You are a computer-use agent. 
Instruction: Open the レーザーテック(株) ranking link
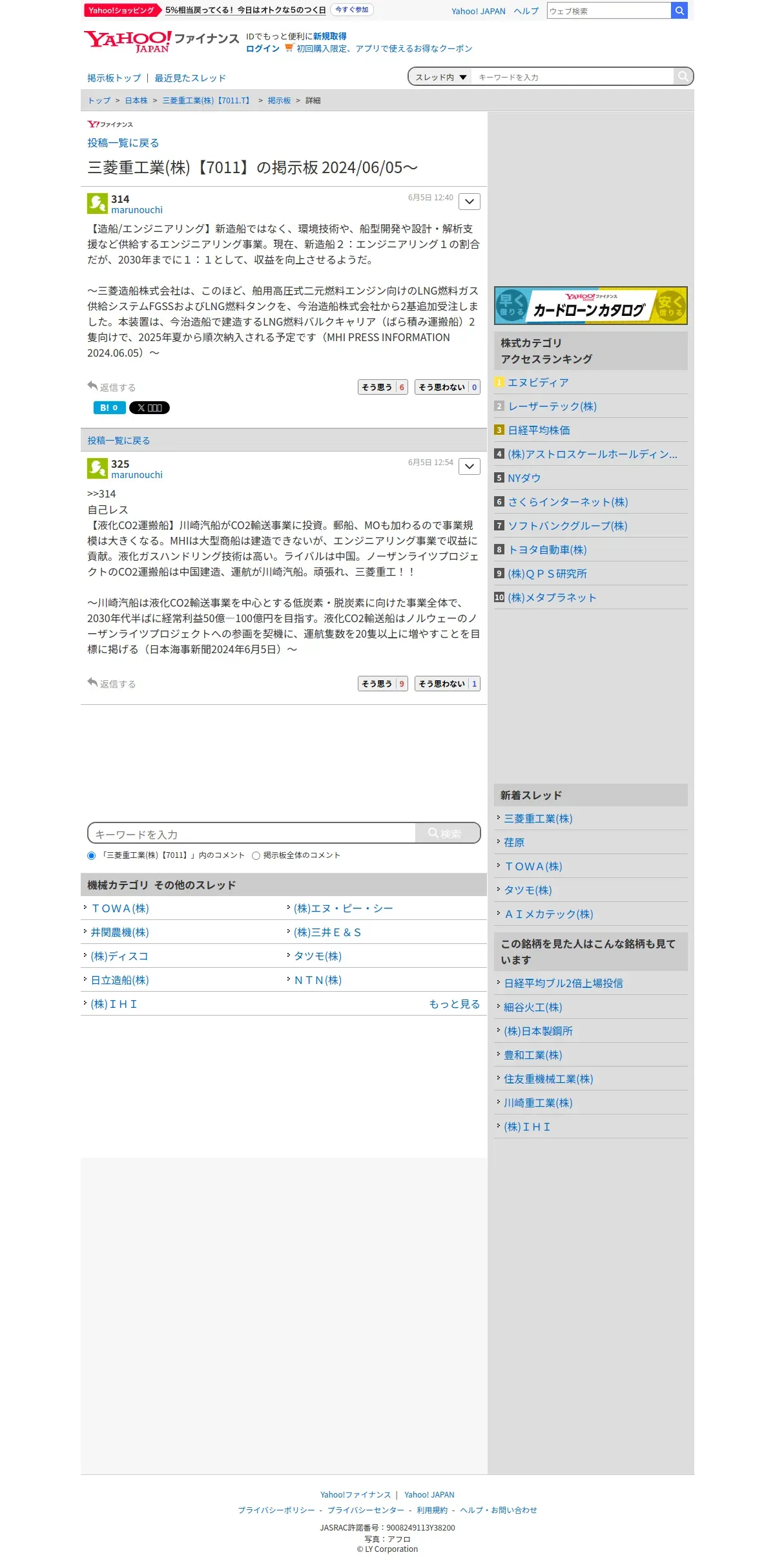pyautogui.click(x=552, y=406)
